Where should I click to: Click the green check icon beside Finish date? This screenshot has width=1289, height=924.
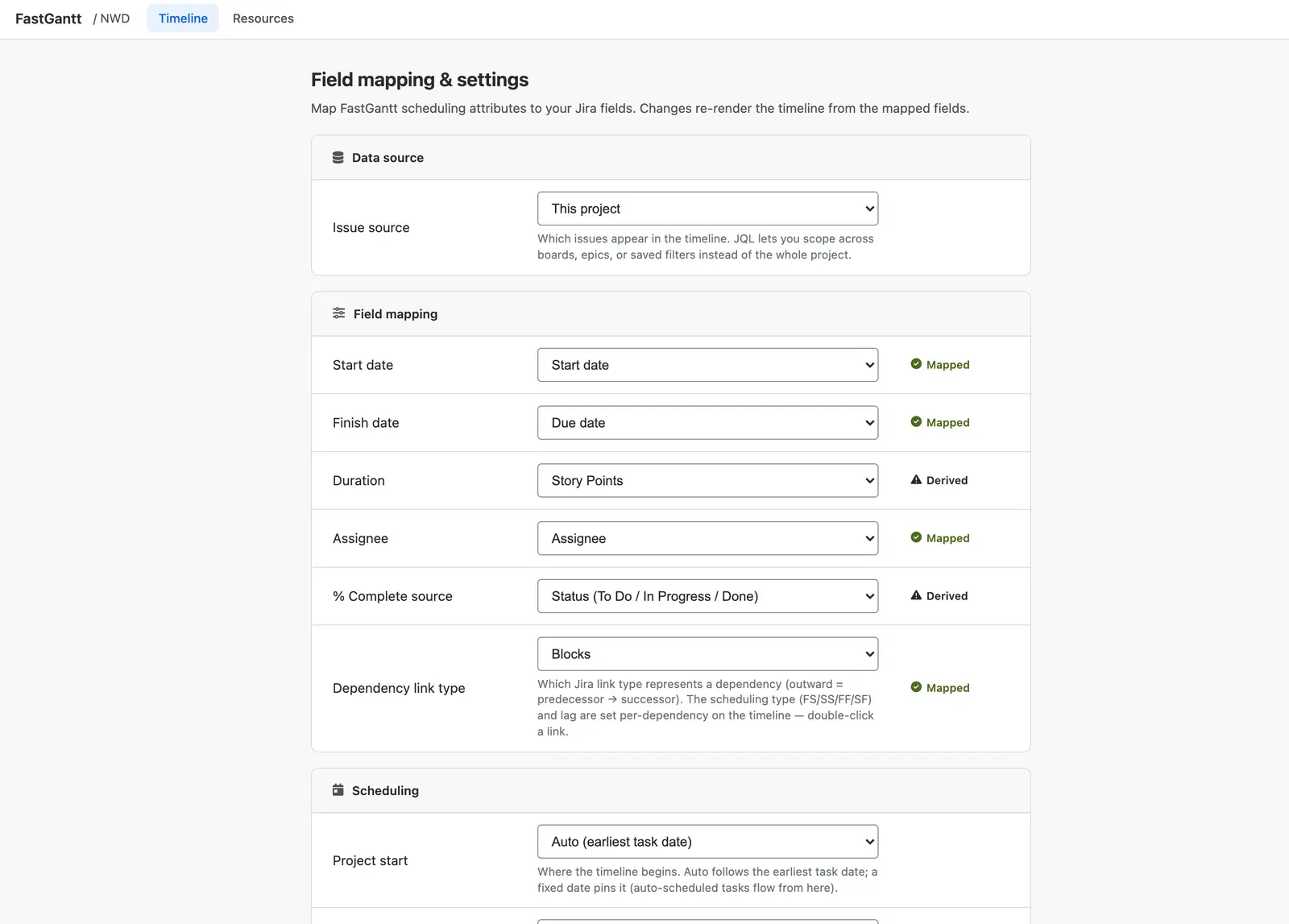pos(916,422)
